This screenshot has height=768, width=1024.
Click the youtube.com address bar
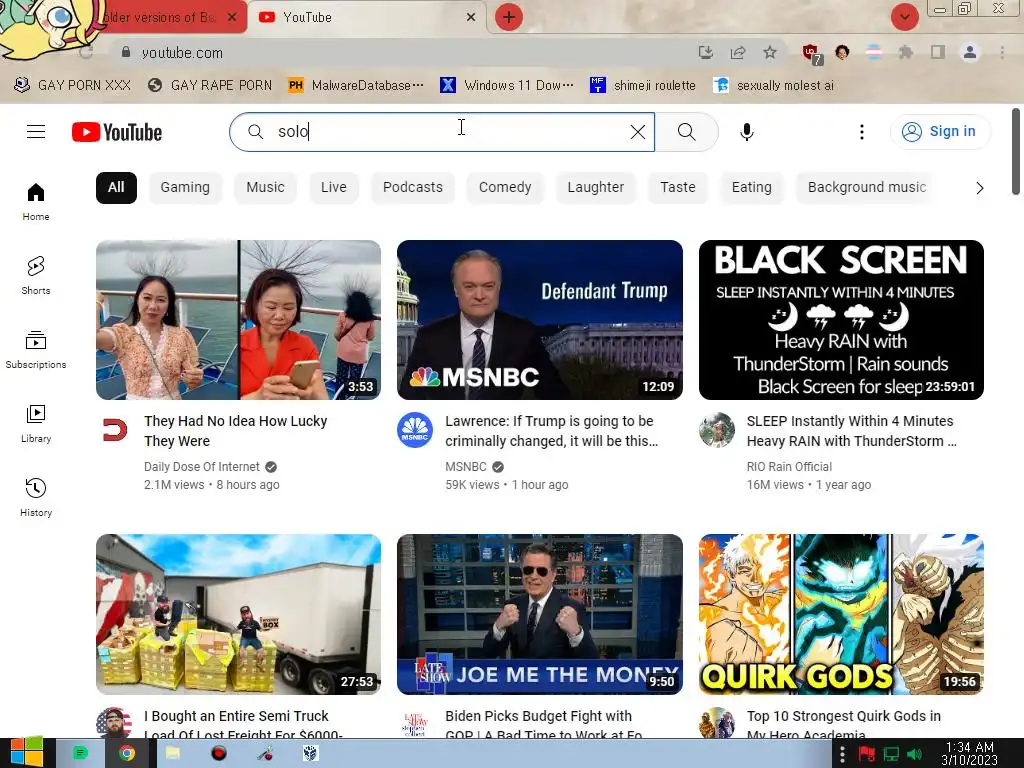tap(405, 53)
